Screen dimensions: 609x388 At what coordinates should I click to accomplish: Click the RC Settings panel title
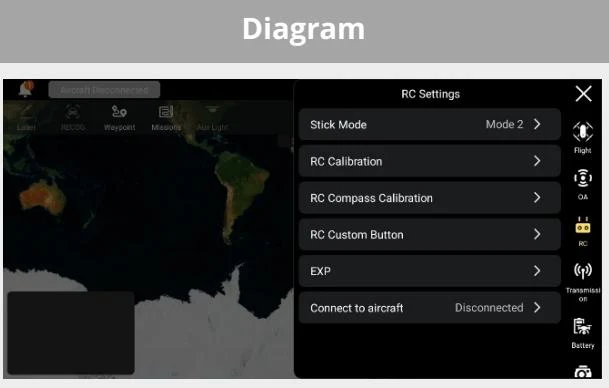[x=430, y=94]
